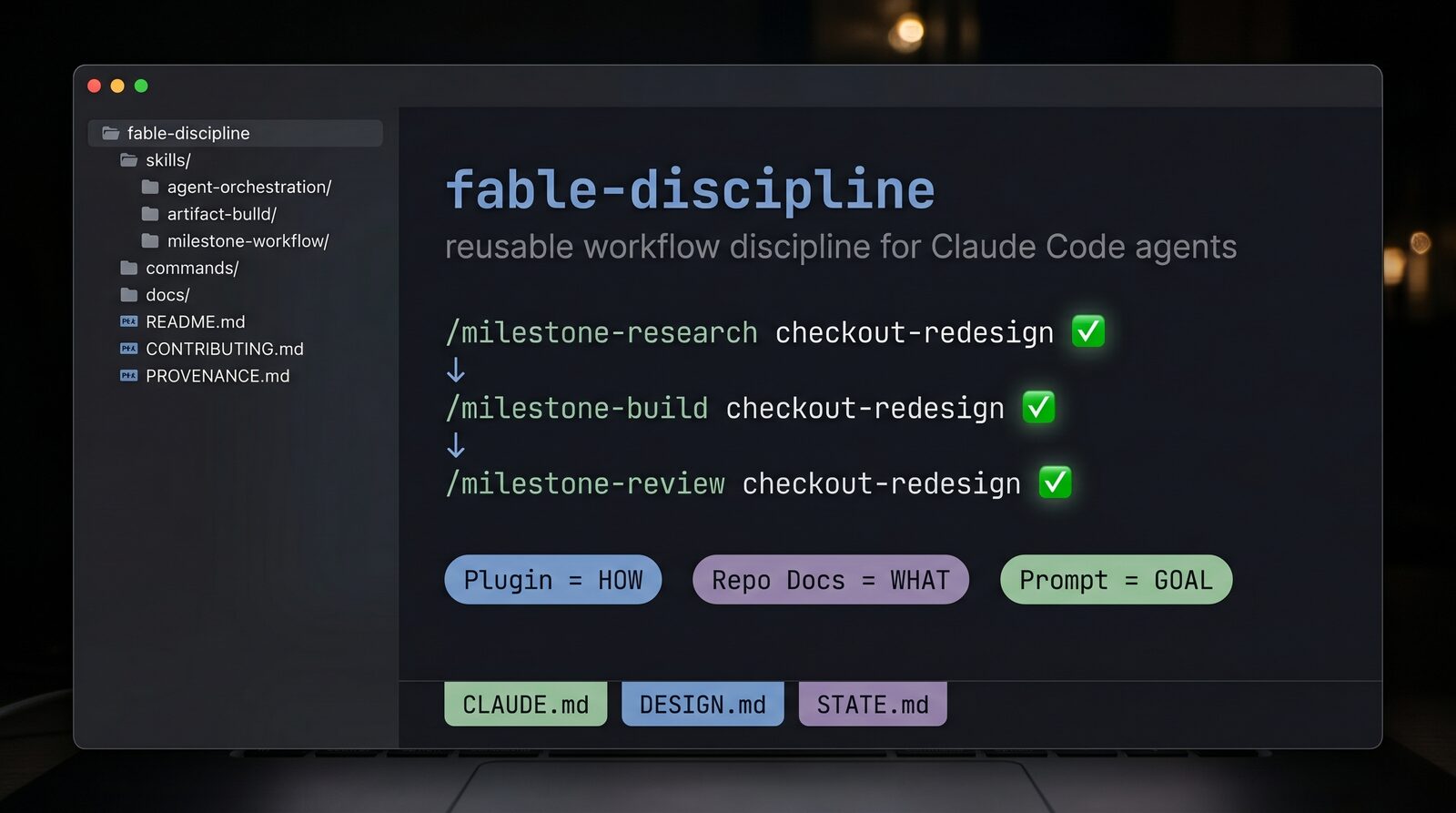The width and height of the screenshot is (1456, 813).
Task: Open the artifact-bulld/ folder
Action: pyautogui.click(x=222, y=214)
